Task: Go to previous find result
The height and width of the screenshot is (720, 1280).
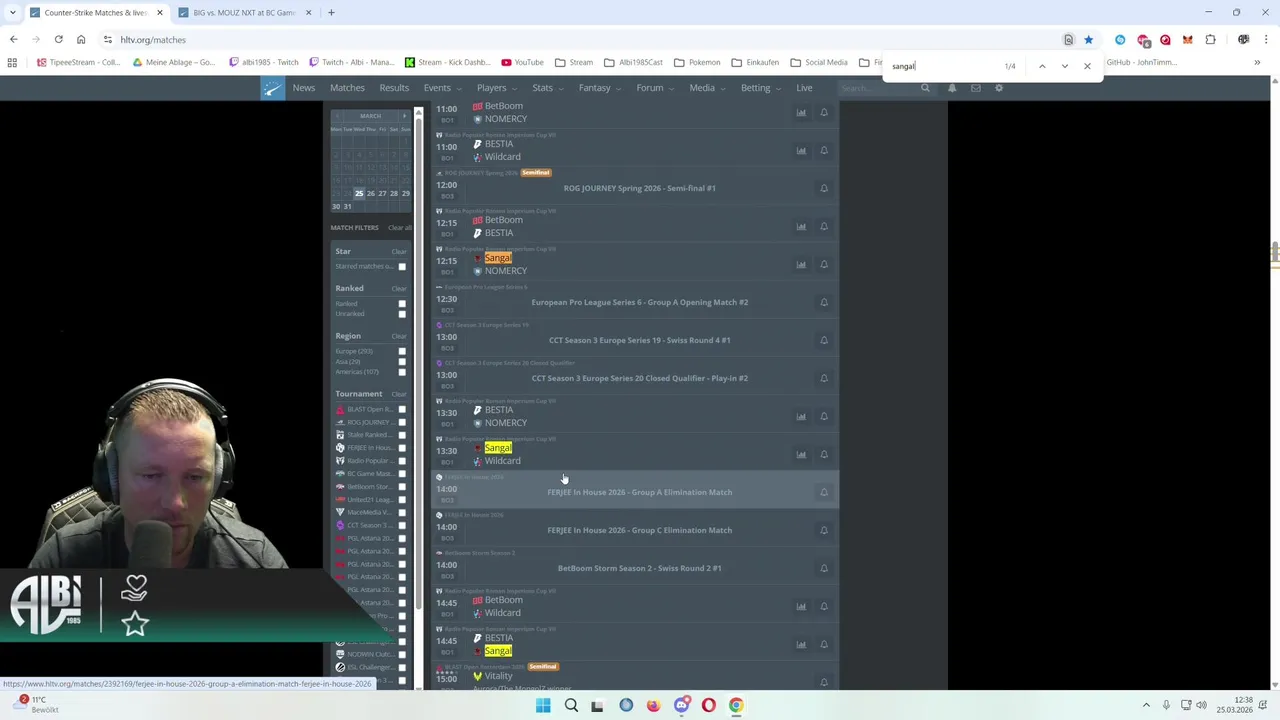Action: coord(1042,66)
